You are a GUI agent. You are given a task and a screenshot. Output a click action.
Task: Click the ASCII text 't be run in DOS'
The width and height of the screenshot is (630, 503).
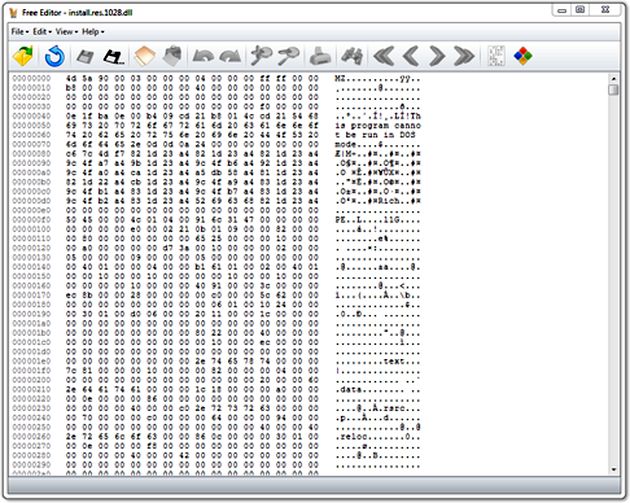[x=375, y=135]
